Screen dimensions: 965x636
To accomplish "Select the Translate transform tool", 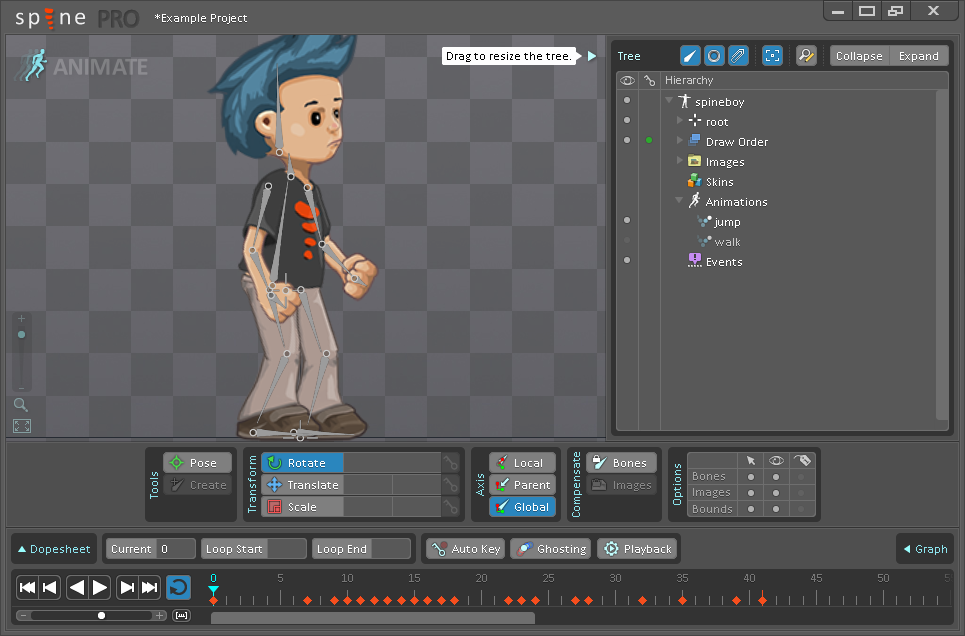I will [302, 485].
